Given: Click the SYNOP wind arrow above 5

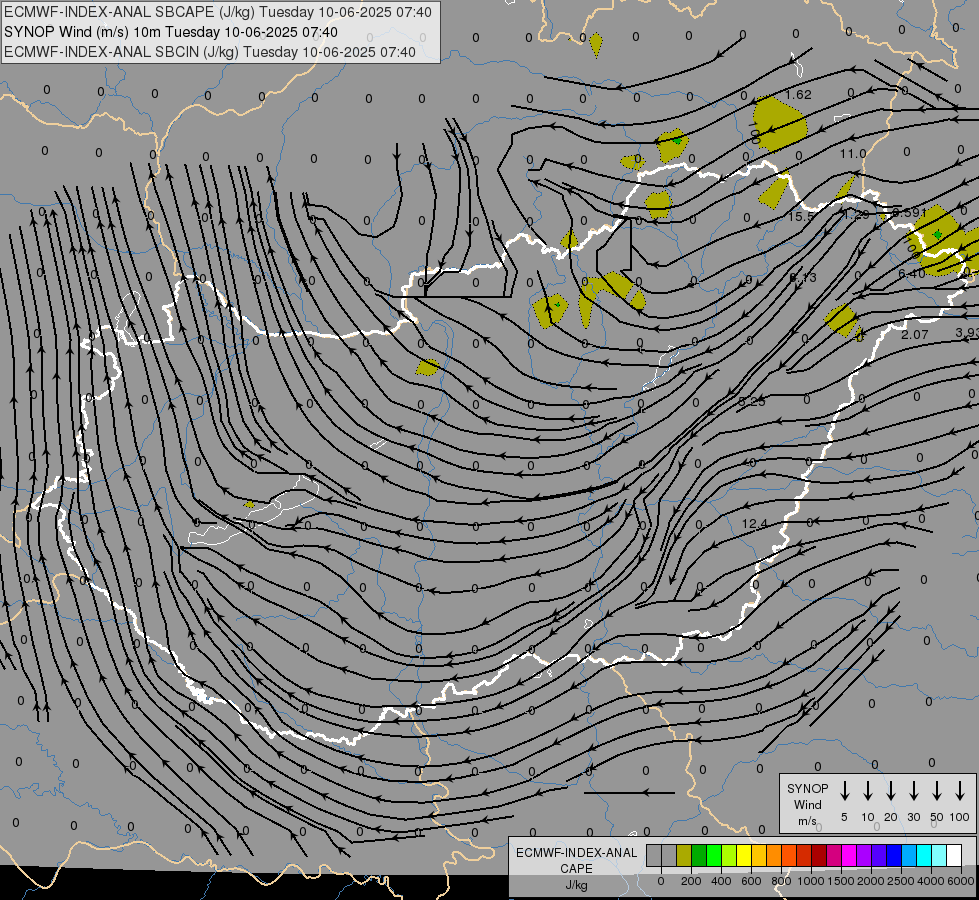Looking at the screenshot, I should [845, 790].
